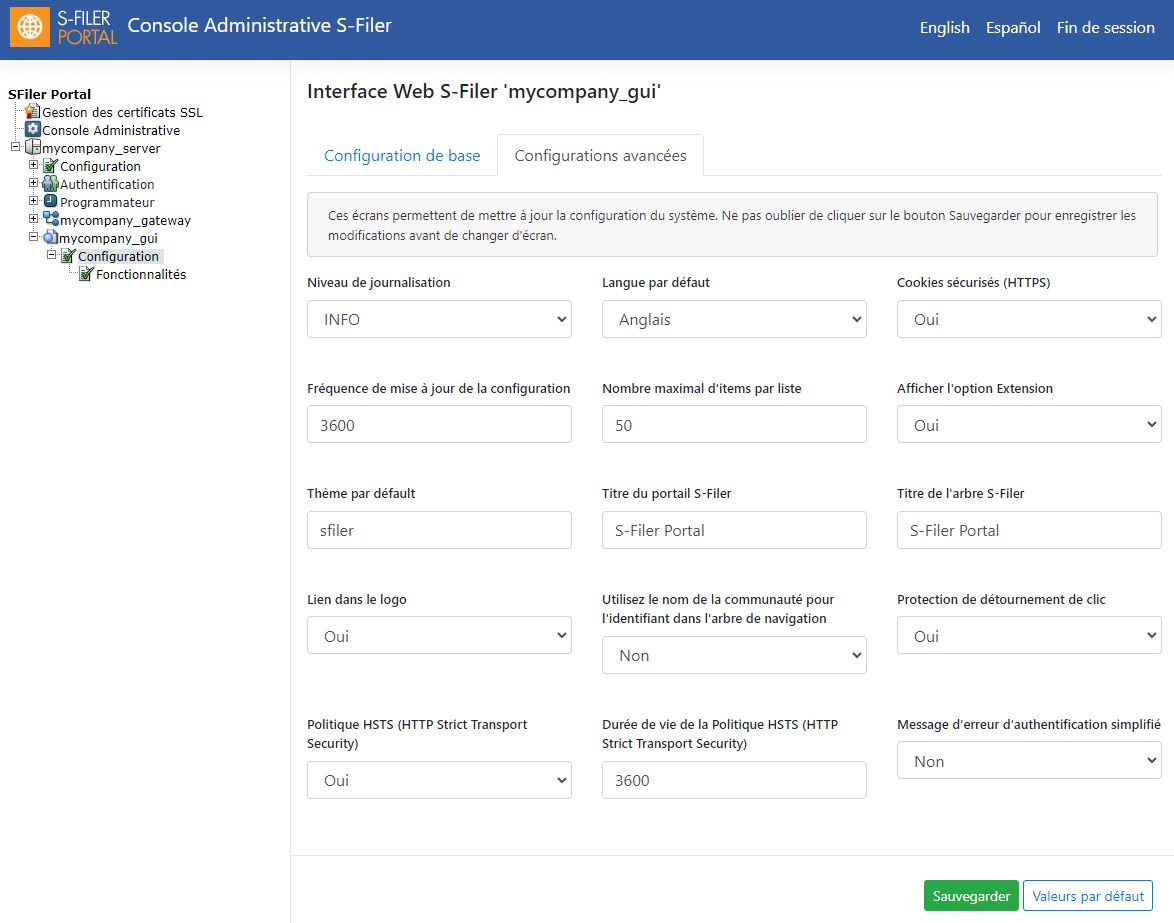Click the SSL certificate icon in tree
Image resolution: width=1174 pixels, height=923 pixels.
click(x=32, y=112)
